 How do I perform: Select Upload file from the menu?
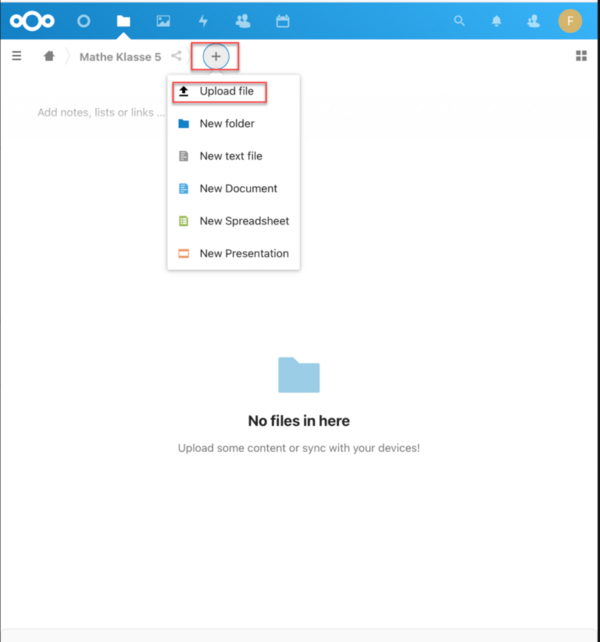tap(233, 91)
